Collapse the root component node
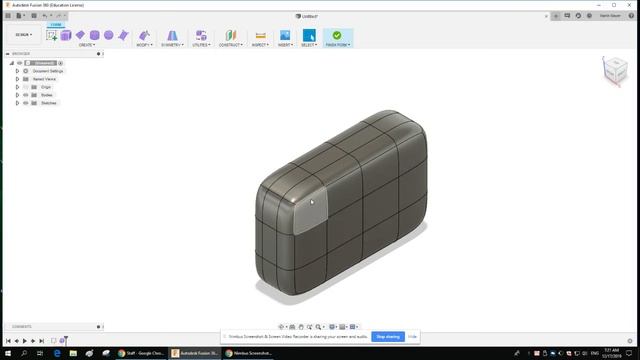 (x=11, y=63)
